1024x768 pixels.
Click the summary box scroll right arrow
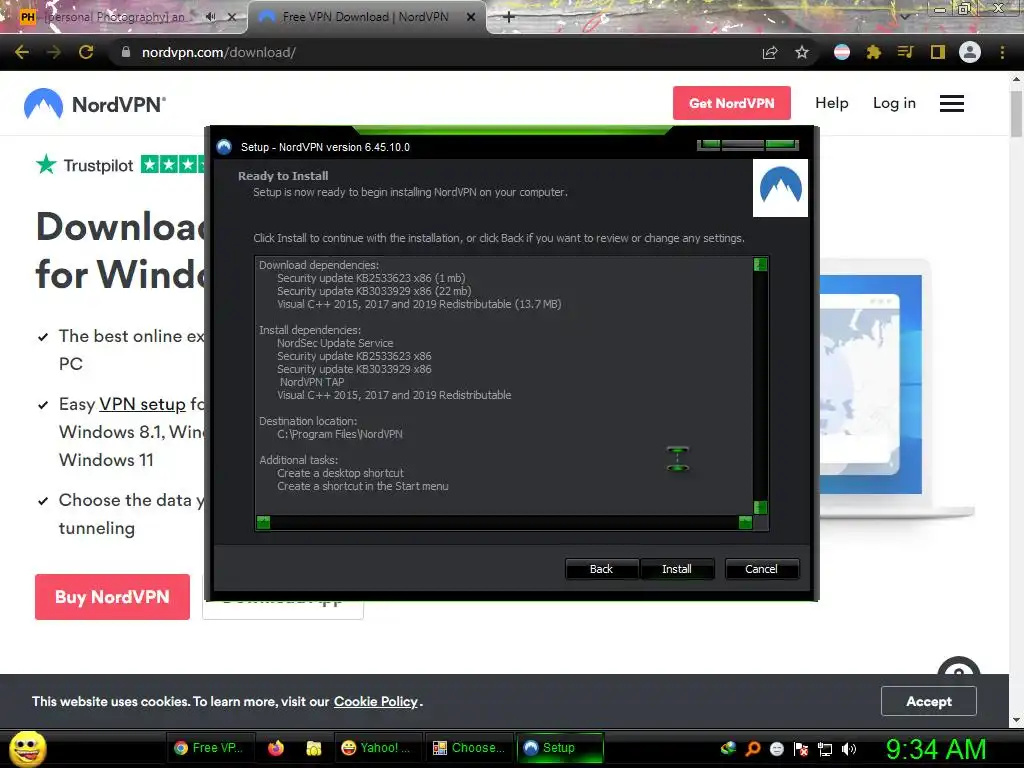(x=745, y=522)
